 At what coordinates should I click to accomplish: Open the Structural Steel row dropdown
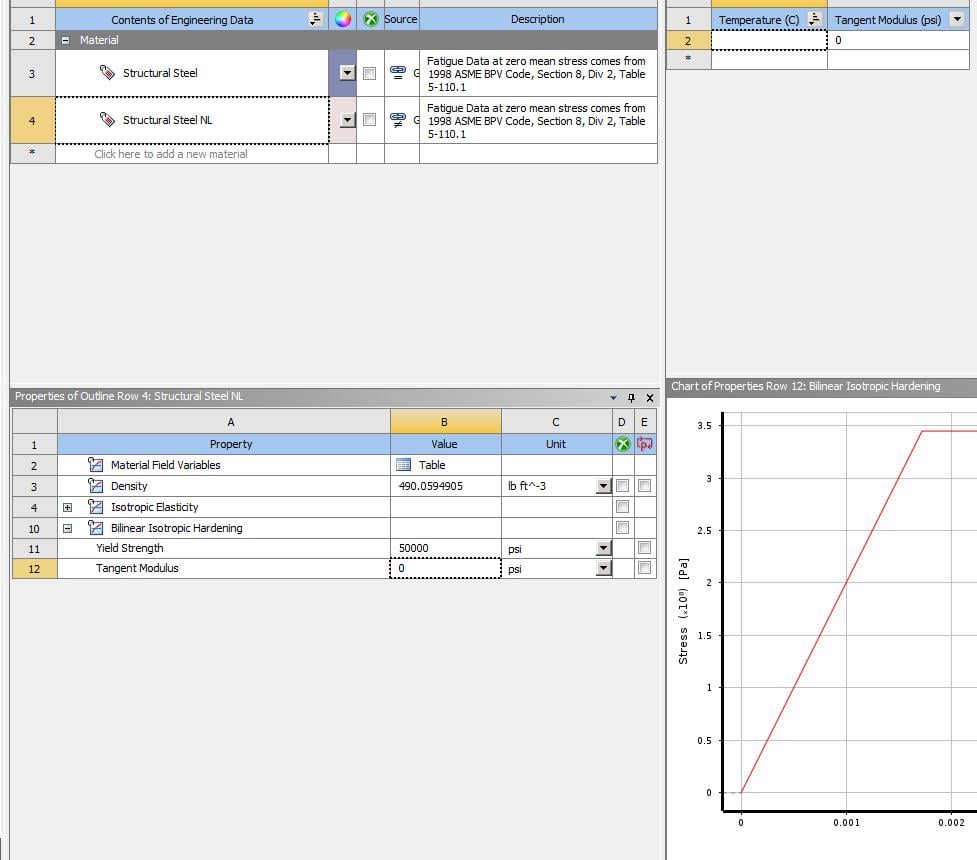348,73
